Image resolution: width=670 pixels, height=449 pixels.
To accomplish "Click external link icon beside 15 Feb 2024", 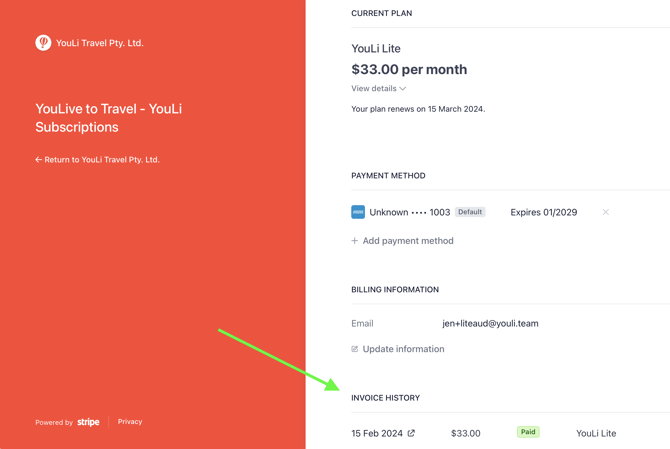I will [x=411, y=433].
